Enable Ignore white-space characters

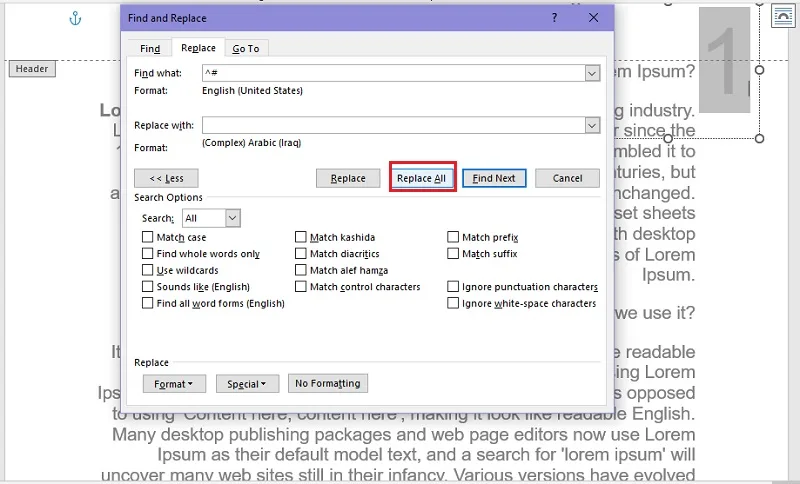pyautogui.click(x=453, y=303)
